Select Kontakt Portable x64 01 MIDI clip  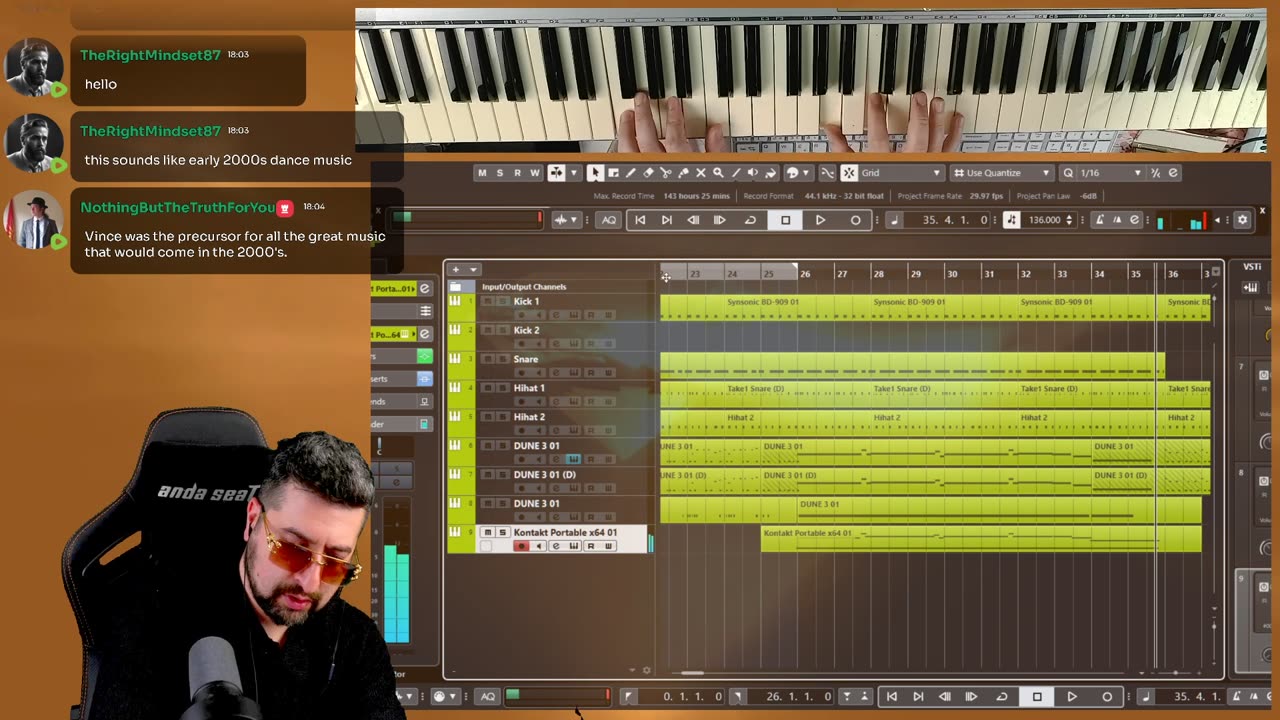tap(981, 540)
